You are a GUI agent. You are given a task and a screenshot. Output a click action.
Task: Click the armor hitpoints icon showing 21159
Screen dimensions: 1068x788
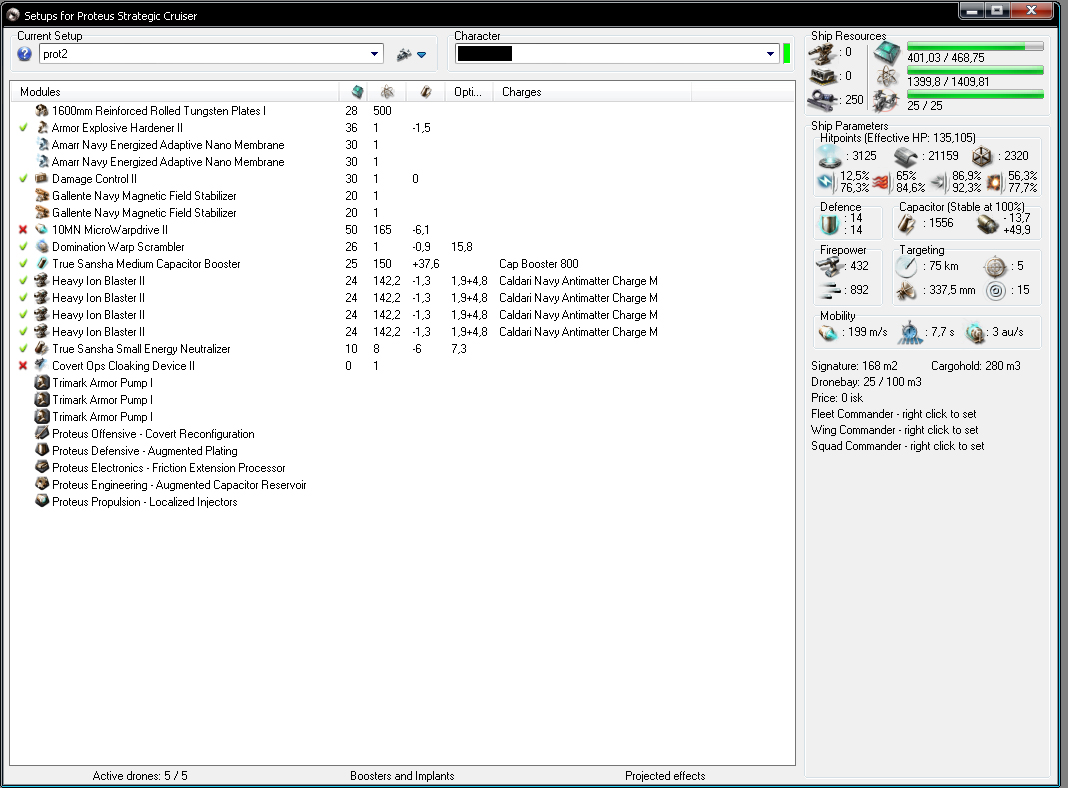tap(905, 157)
